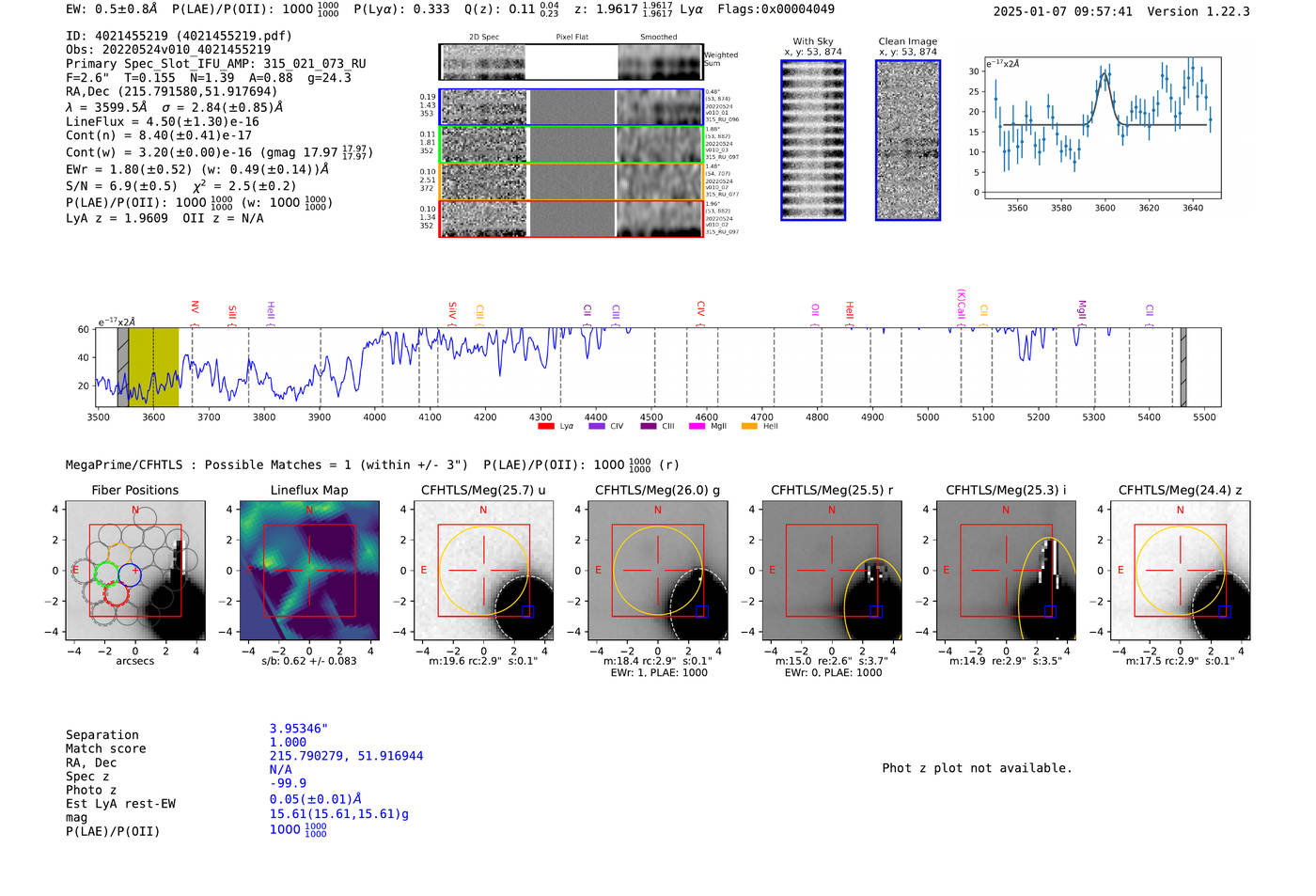Click the text "ID: 4021455219 (4021455219.pdf)"
The image size is (1316, 896).
tap(179, 36)
